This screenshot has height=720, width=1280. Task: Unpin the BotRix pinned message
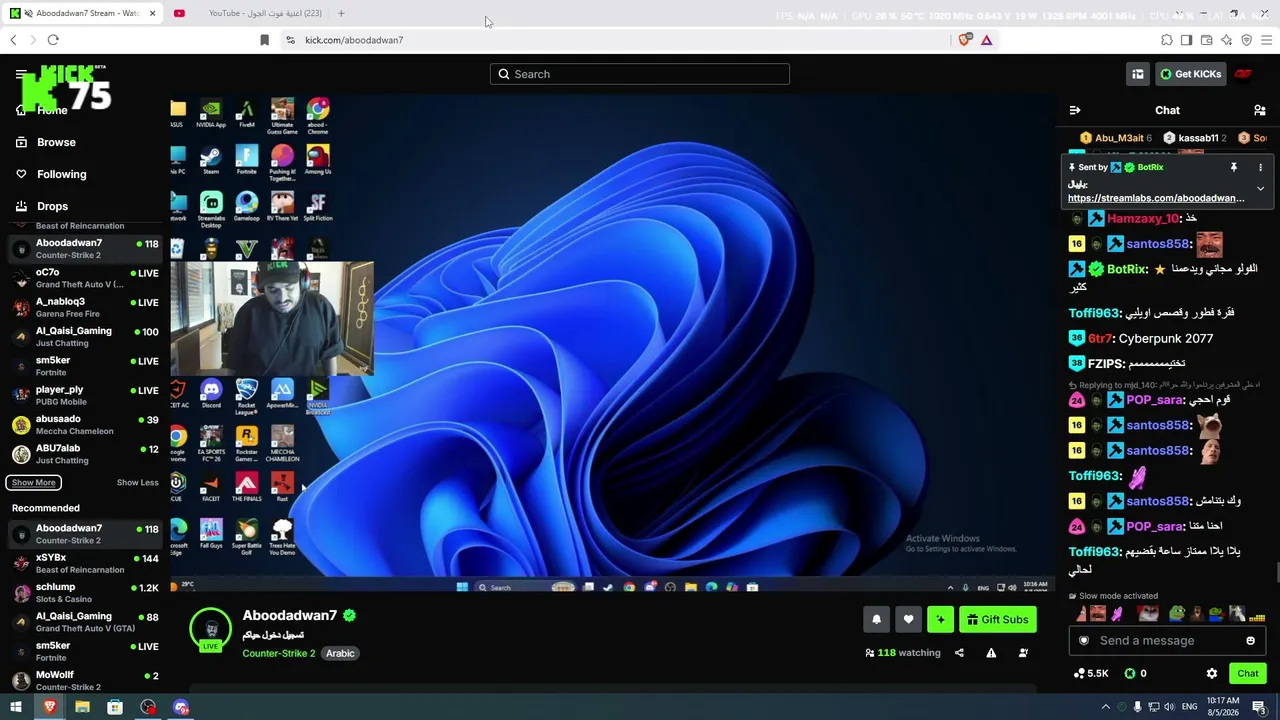1234,167
